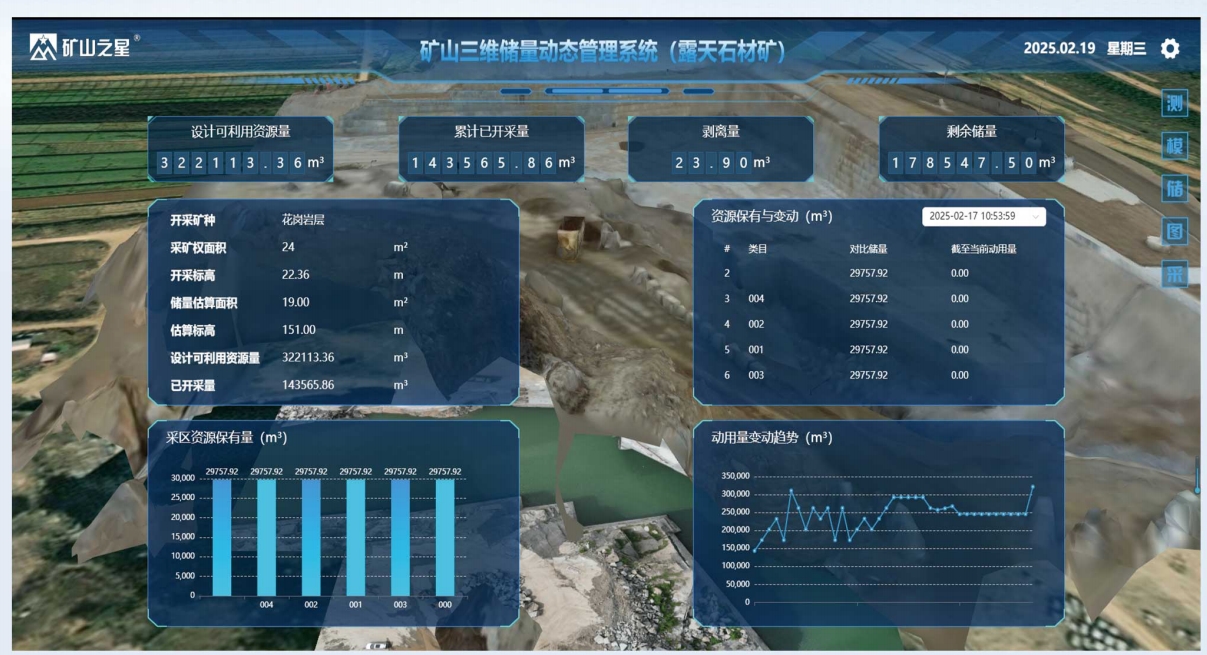Viewport: 1207px width, 655px height.
Task: Click the info panel value 322113.36
Action: click(x=308, y=357)
